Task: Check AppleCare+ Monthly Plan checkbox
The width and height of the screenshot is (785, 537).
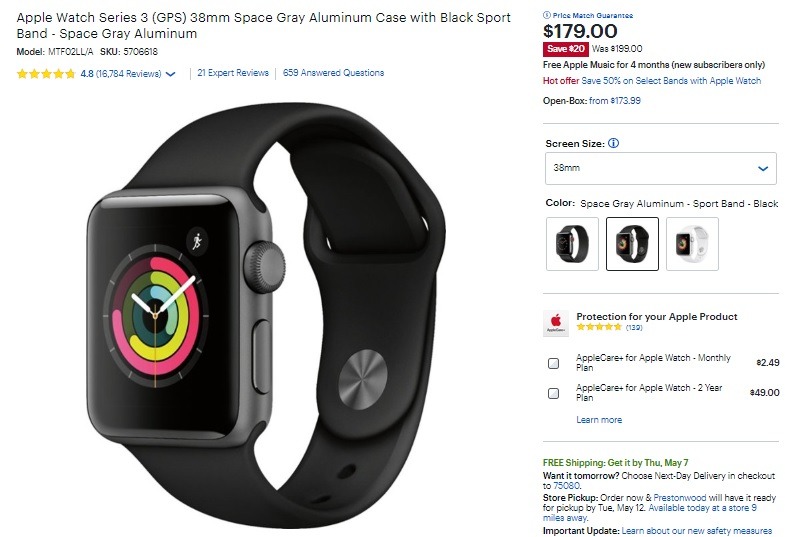Action: click(x=553, y=363)
